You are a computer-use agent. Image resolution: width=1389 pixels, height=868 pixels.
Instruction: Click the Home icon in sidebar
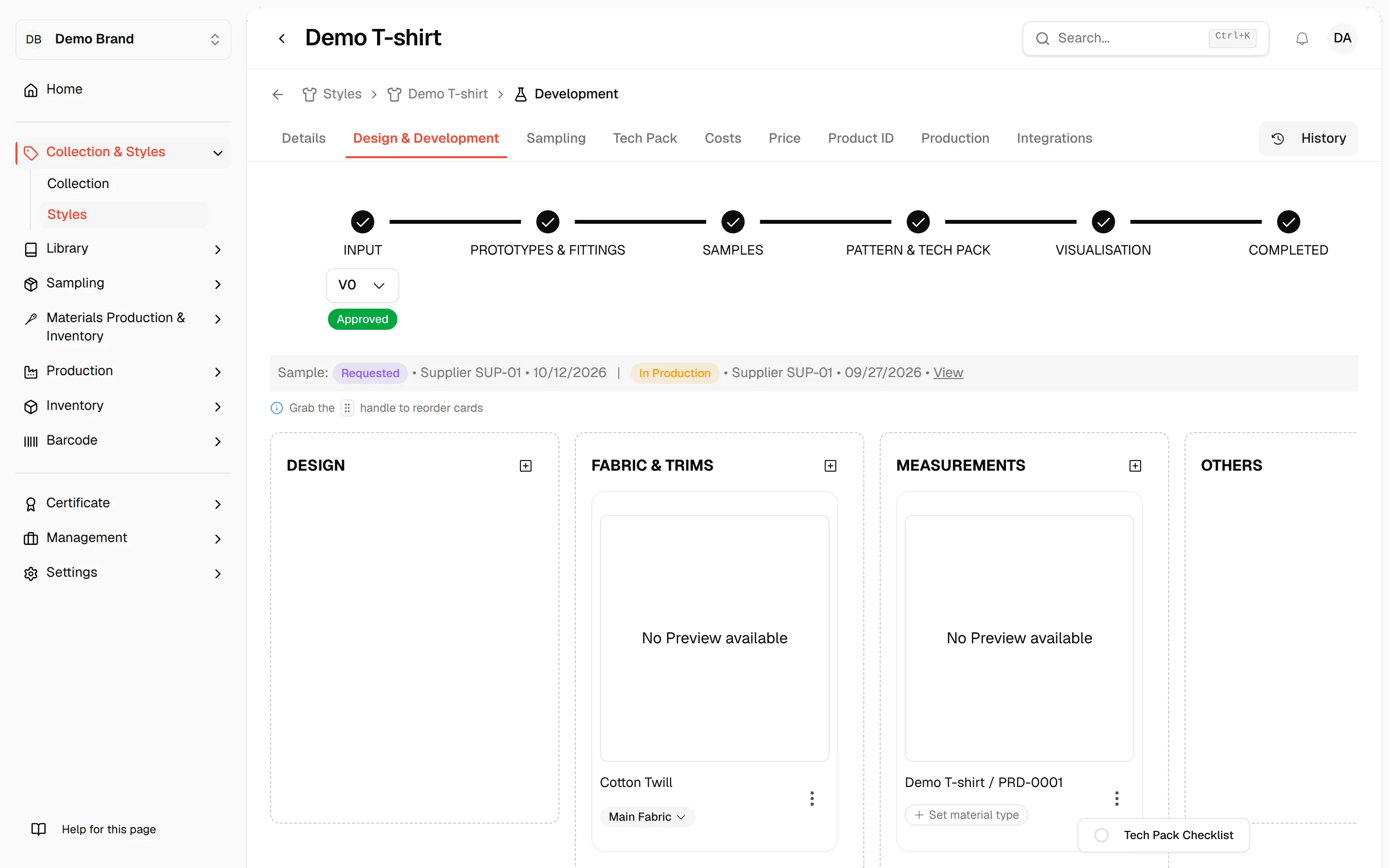tap(31, 90)
